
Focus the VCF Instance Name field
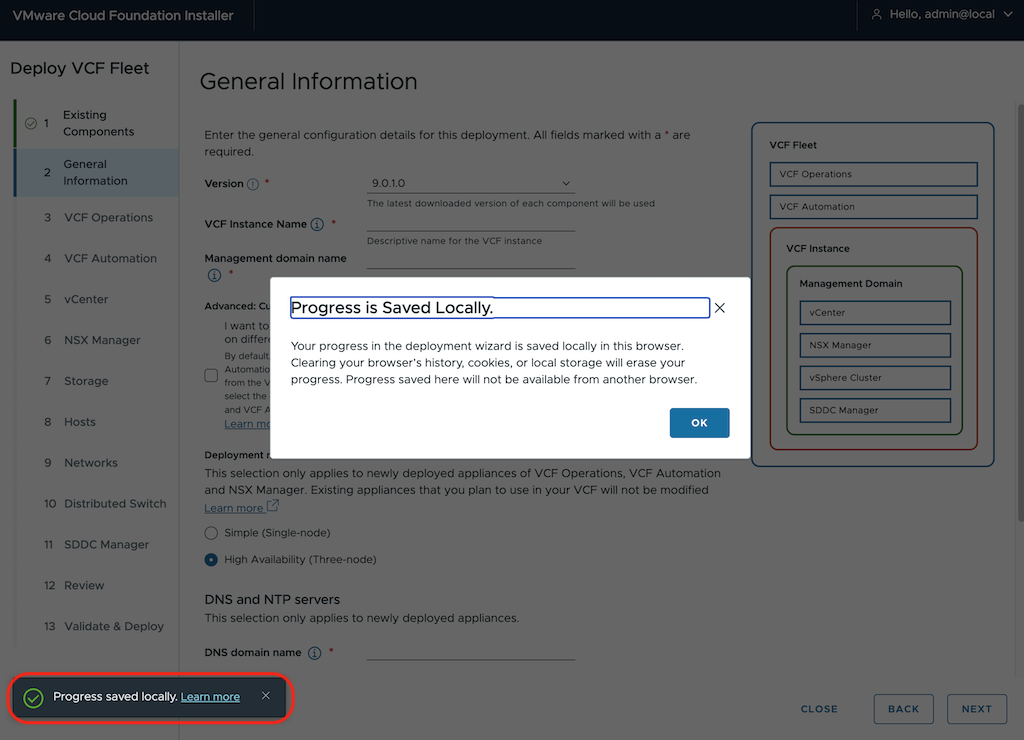pos(470,224)
